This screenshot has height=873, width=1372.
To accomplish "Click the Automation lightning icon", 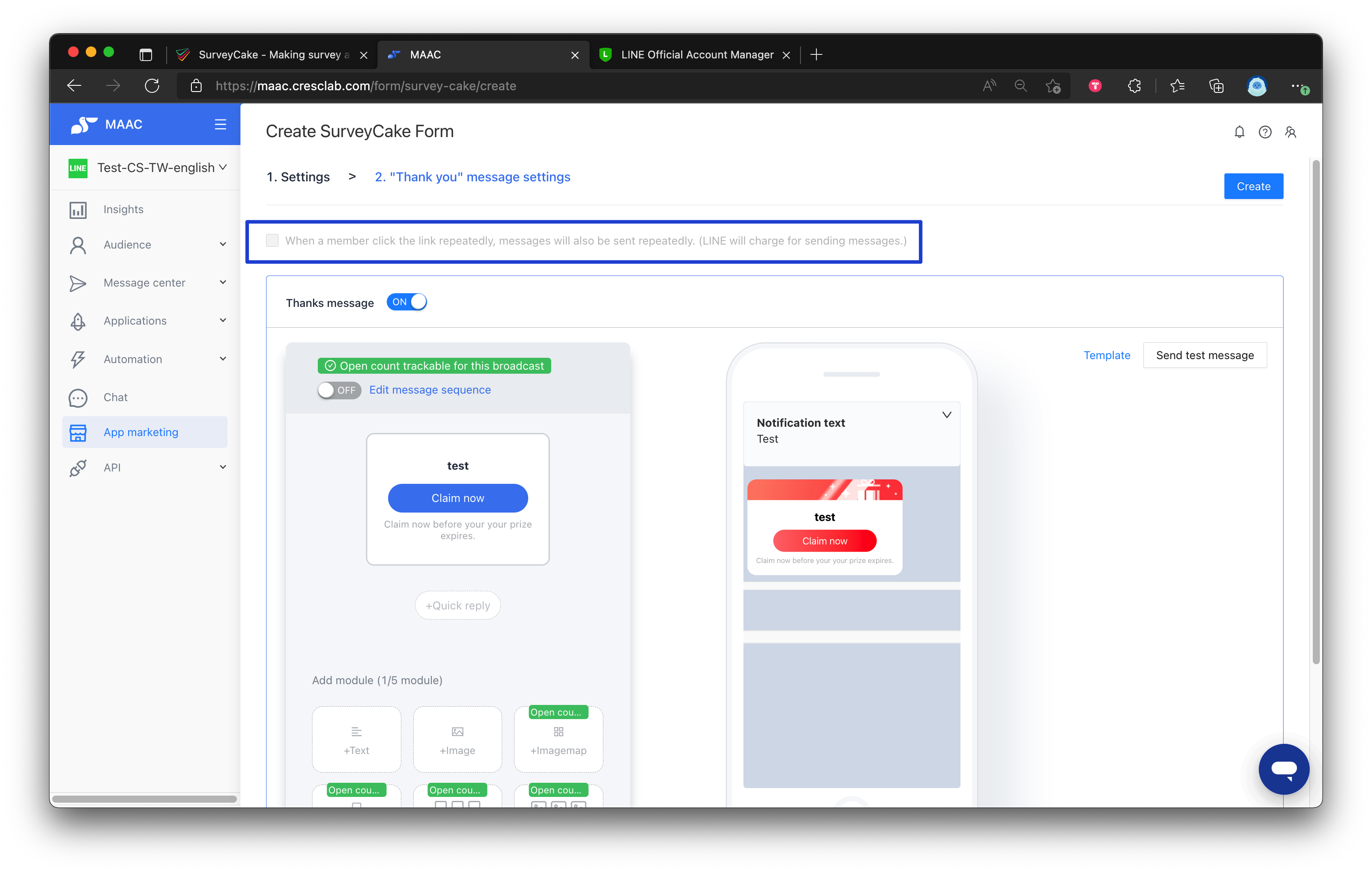I will 78,359.
